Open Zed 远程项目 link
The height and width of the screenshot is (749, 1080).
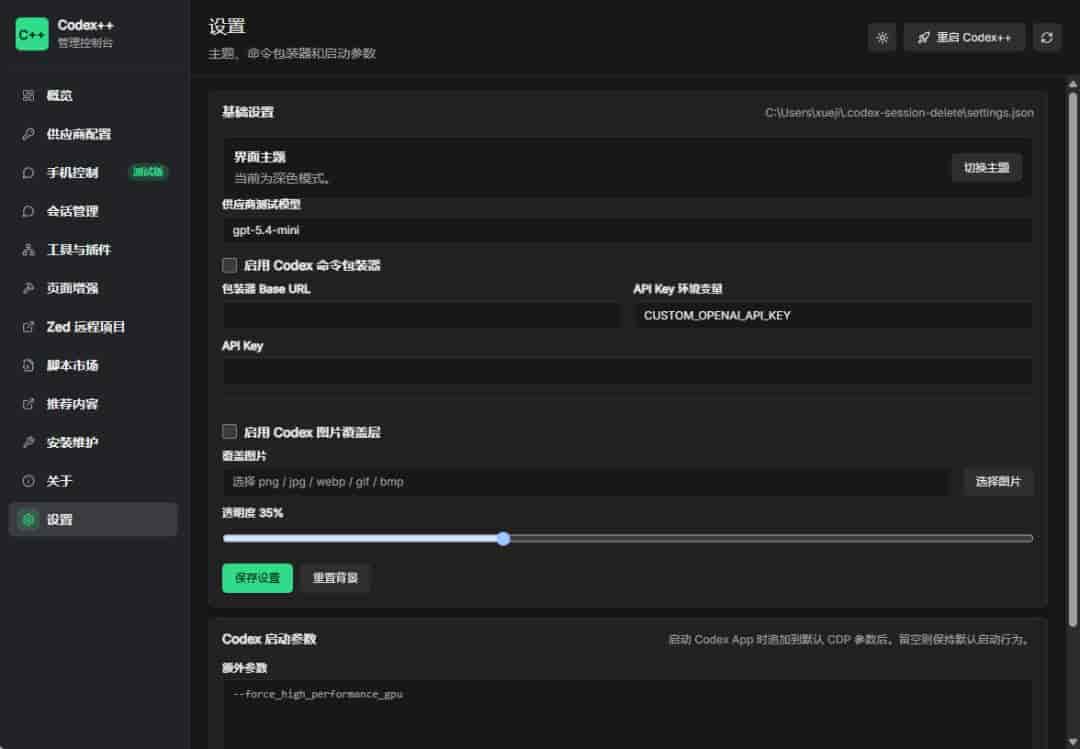click(93, 327)
